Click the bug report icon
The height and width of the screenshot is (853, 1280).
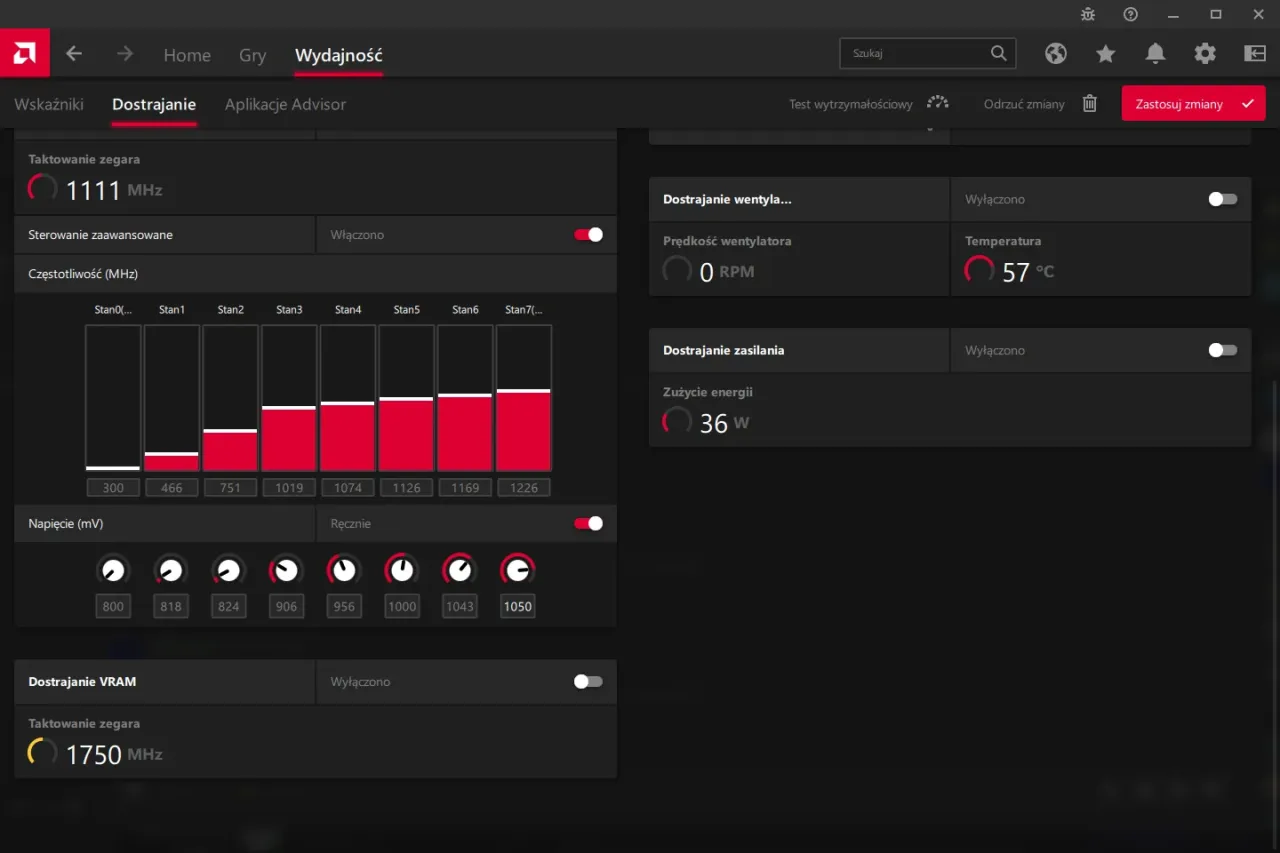pyautogui.click(x=1088, y=14)
